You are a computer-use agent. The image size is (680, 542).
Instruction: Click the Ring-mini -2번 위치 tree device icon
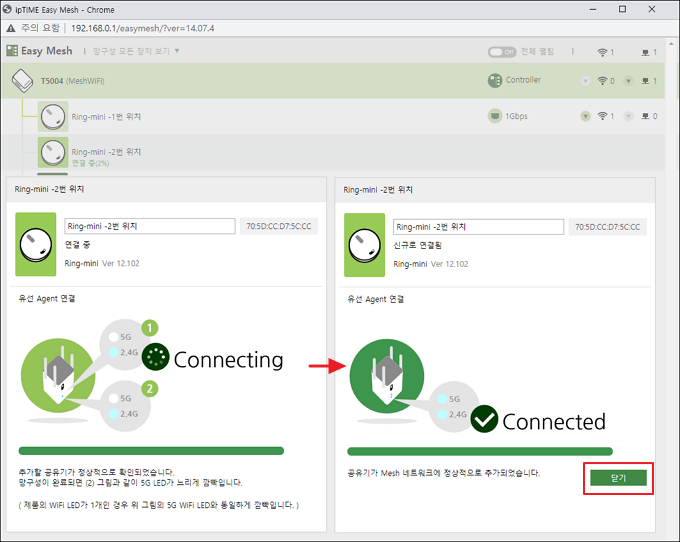pyautogui.click(x=53, y=152)
